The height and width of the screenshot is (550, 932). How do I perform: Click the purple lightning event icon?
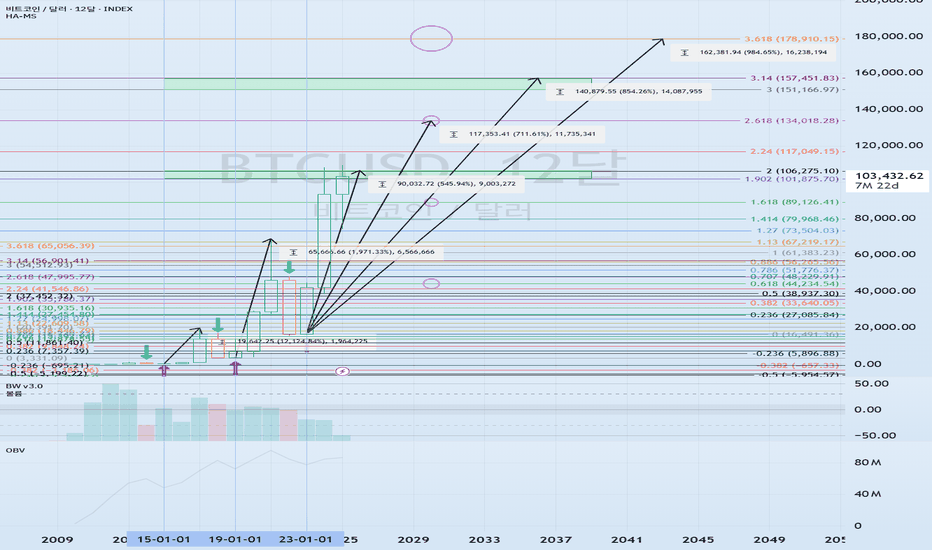coord(342,372)
